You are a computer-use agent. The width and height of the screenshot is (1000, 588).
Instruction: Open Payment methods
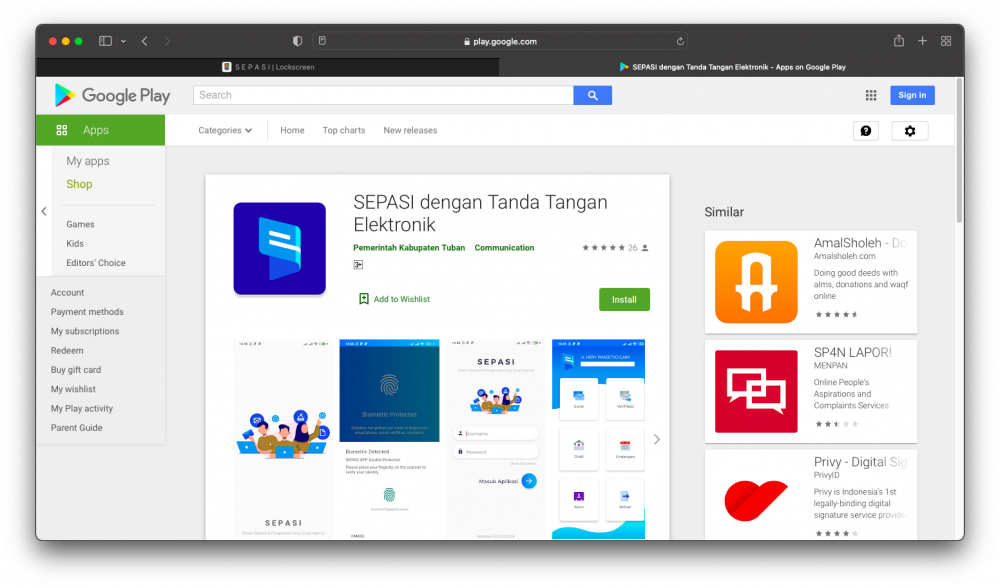[87, 311]
